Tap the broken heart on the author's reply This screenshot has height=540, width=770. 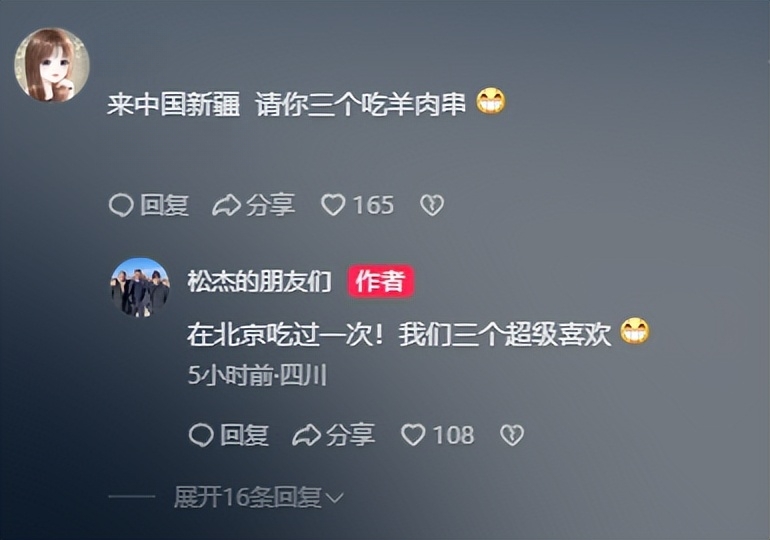(512, 435)
